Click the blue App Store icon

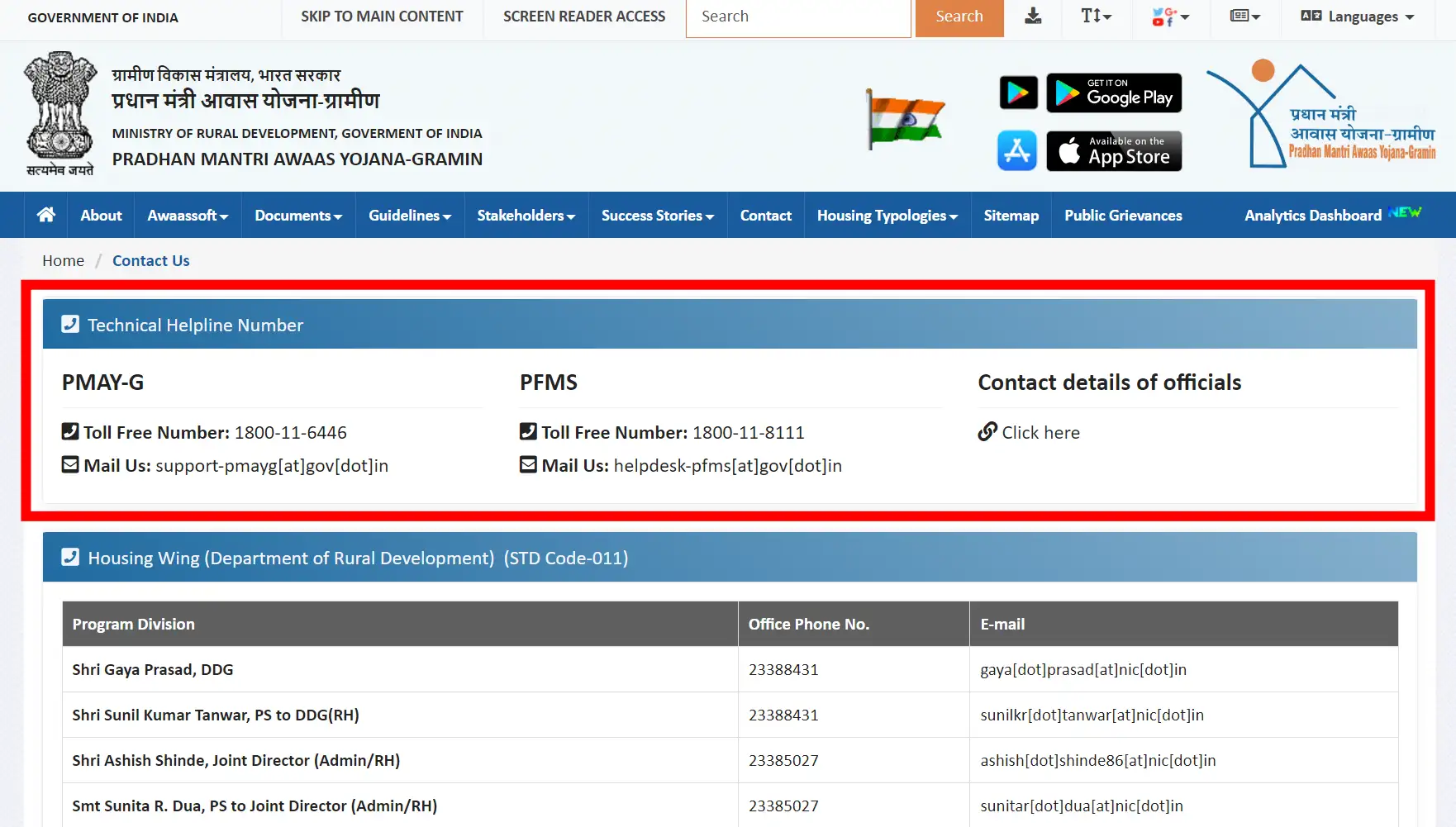click(x=1017, y=151)
